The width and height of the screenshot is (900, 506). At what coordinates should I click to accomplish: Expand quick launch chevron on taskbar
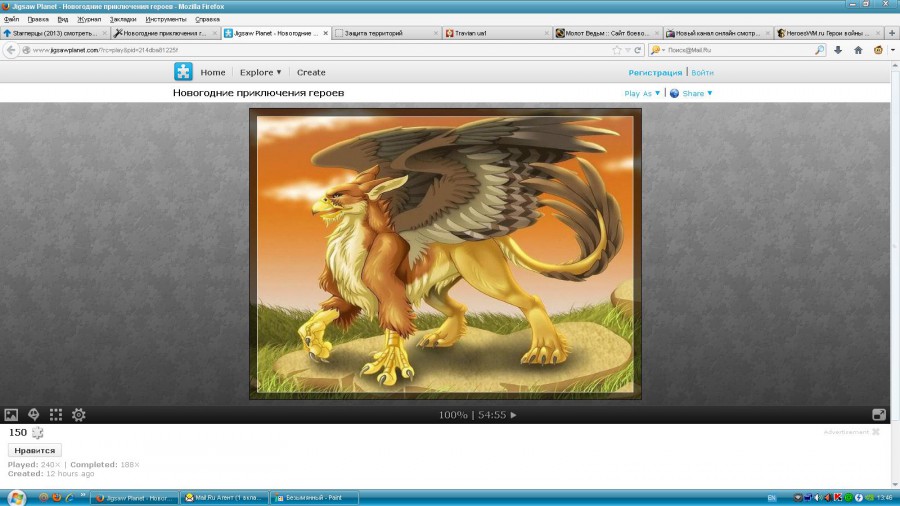83,495
